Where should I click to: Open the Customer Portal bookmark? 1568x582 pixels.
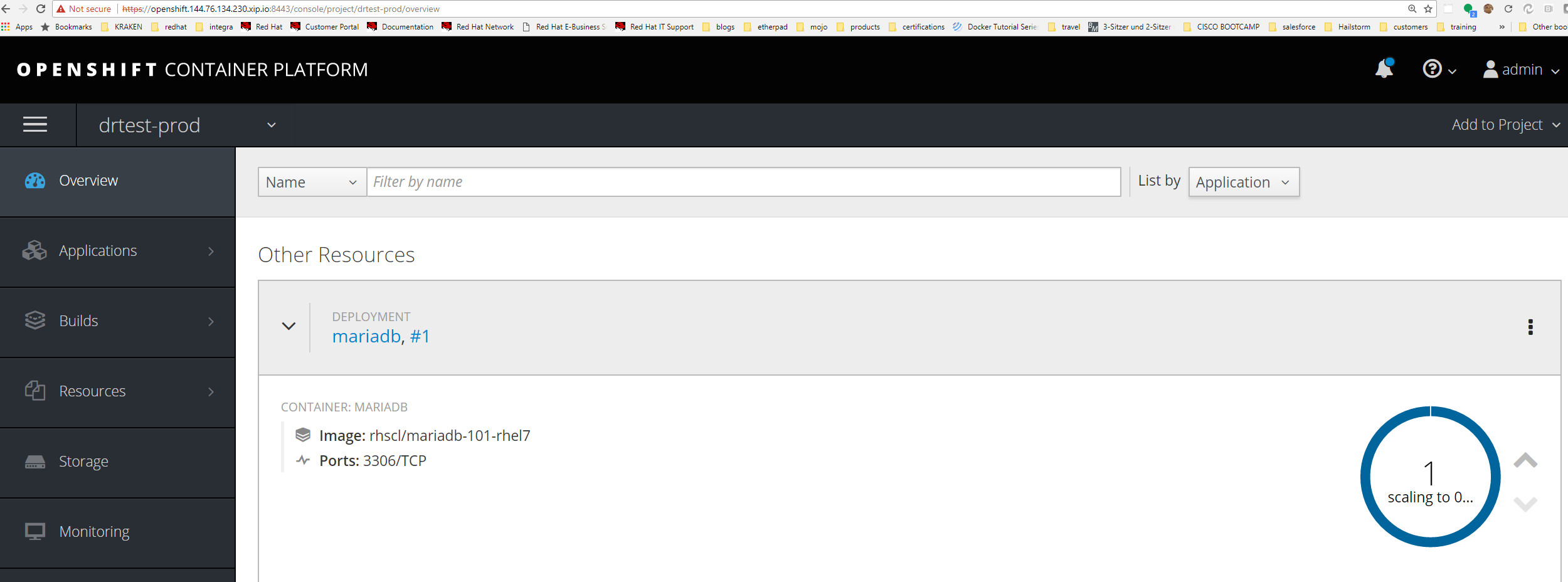click(x=324, y=27)
